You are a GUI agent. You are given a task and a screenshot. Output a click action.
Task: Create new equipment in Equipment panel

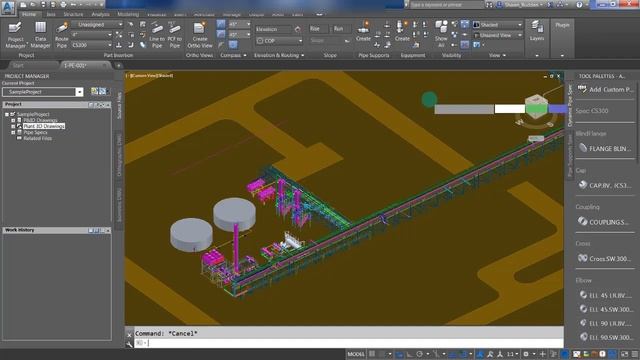pos(402,32)
